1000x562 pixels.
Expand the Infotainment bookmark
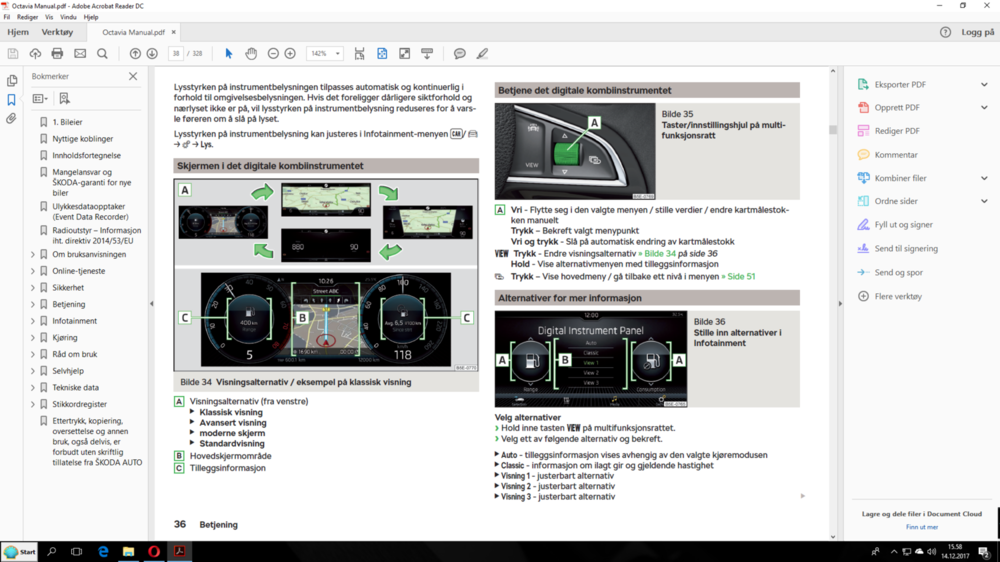(33, 321)
